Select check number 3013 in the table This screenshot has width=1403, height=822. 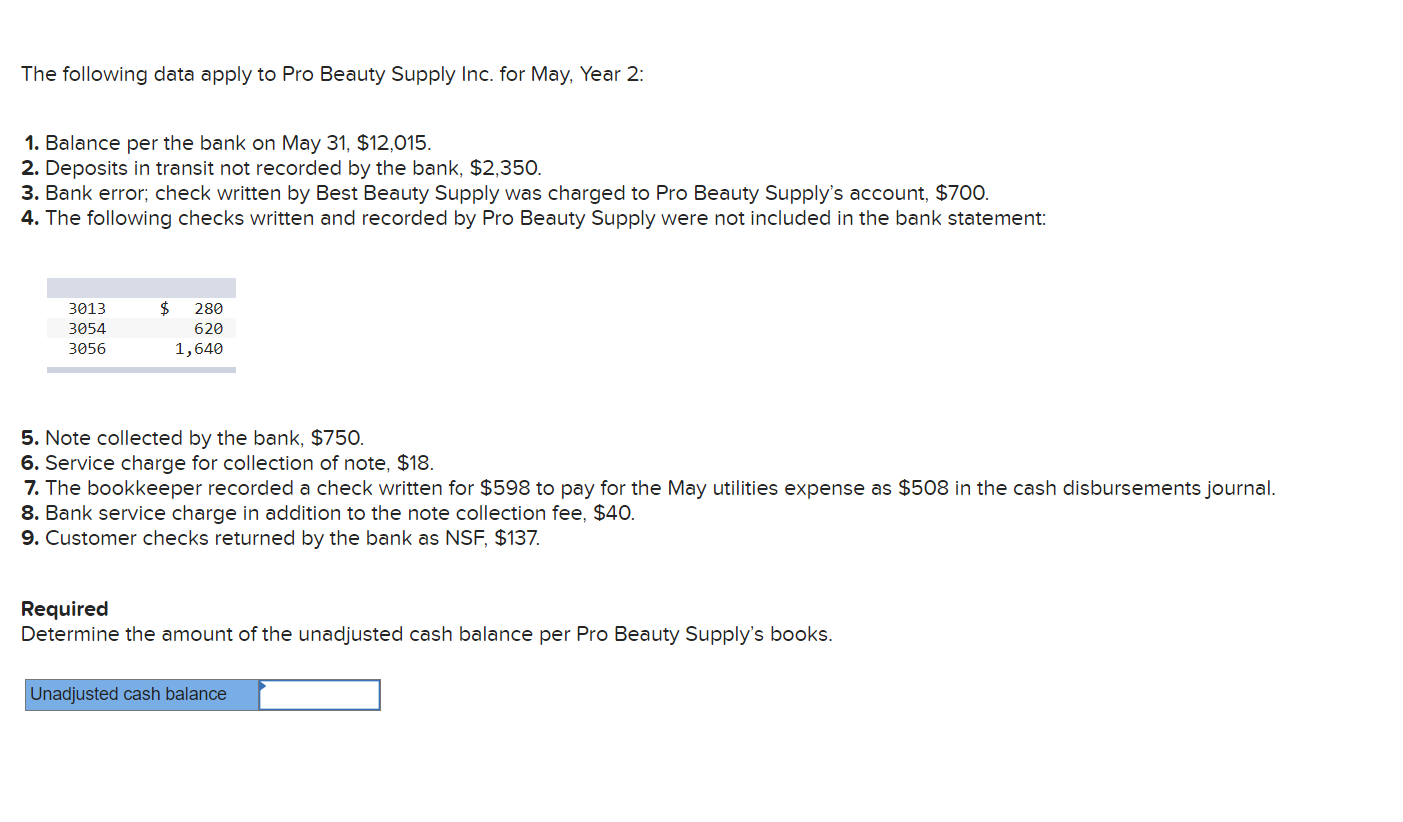[x=87, y=309]
